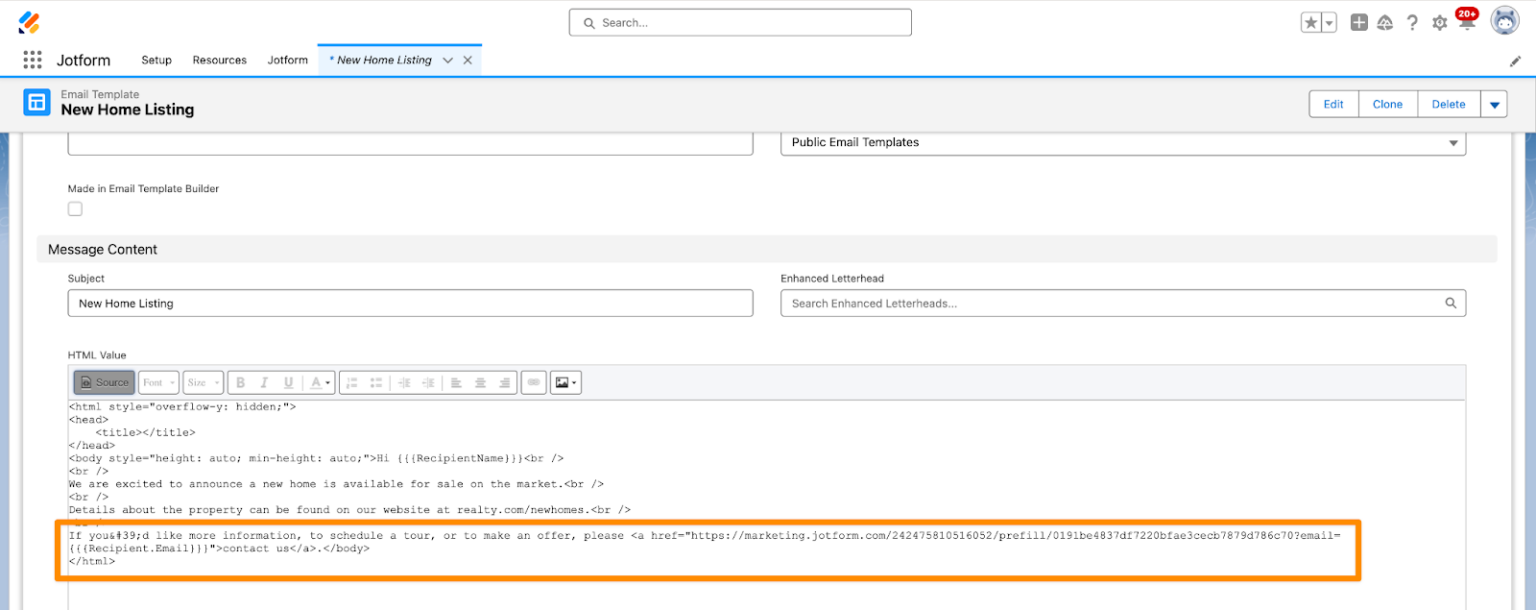Apply a numbered list to the content
Viewport: 1536px width, 610px height.
[351, 382]
